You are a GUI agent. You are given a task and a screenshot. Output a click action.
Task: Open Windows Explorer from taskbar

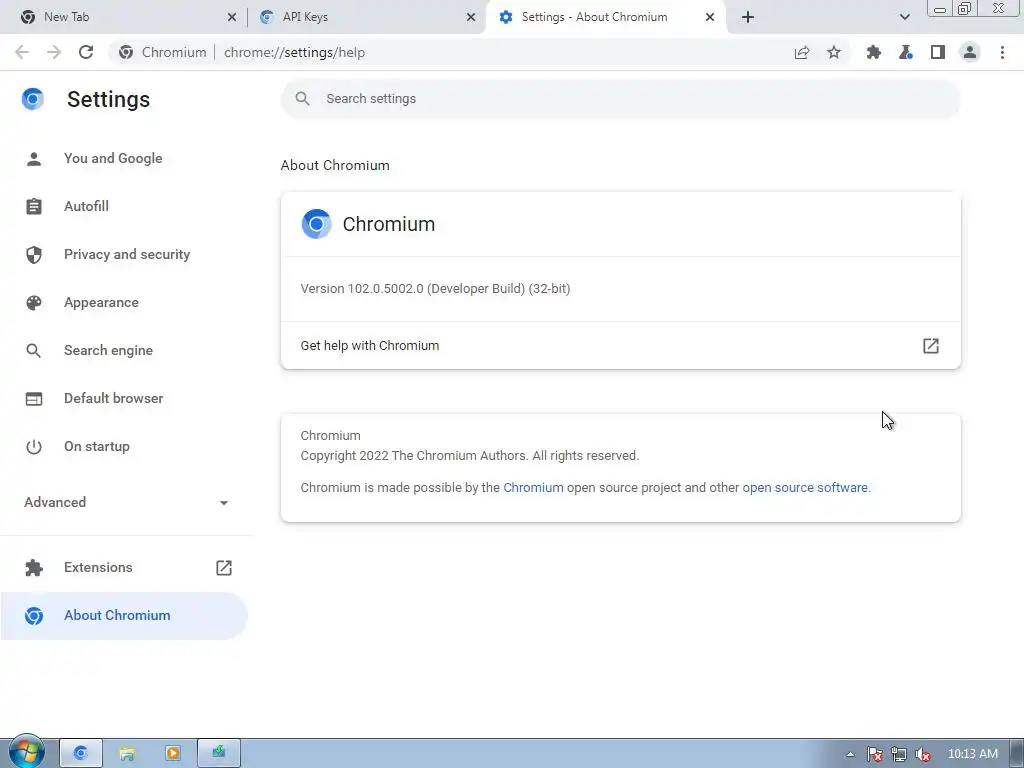127,754
